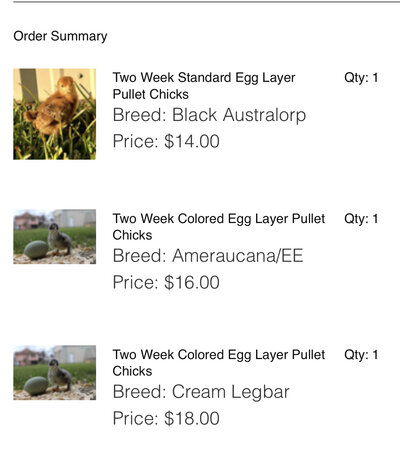Click the green egg in Ameraucana photo
The height and width of the screenshot is (455, 400).
click(36, 250)
